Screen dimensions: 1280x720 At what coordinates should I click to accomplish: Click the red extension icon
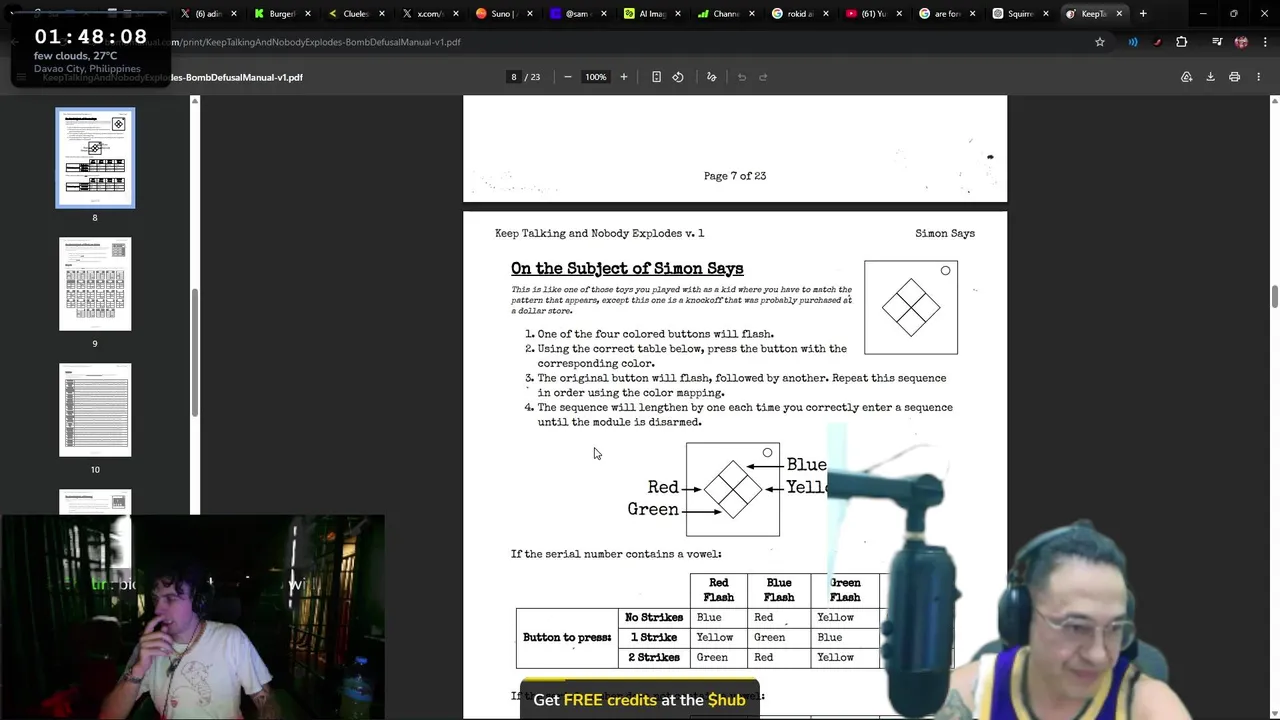point(1157,42)
